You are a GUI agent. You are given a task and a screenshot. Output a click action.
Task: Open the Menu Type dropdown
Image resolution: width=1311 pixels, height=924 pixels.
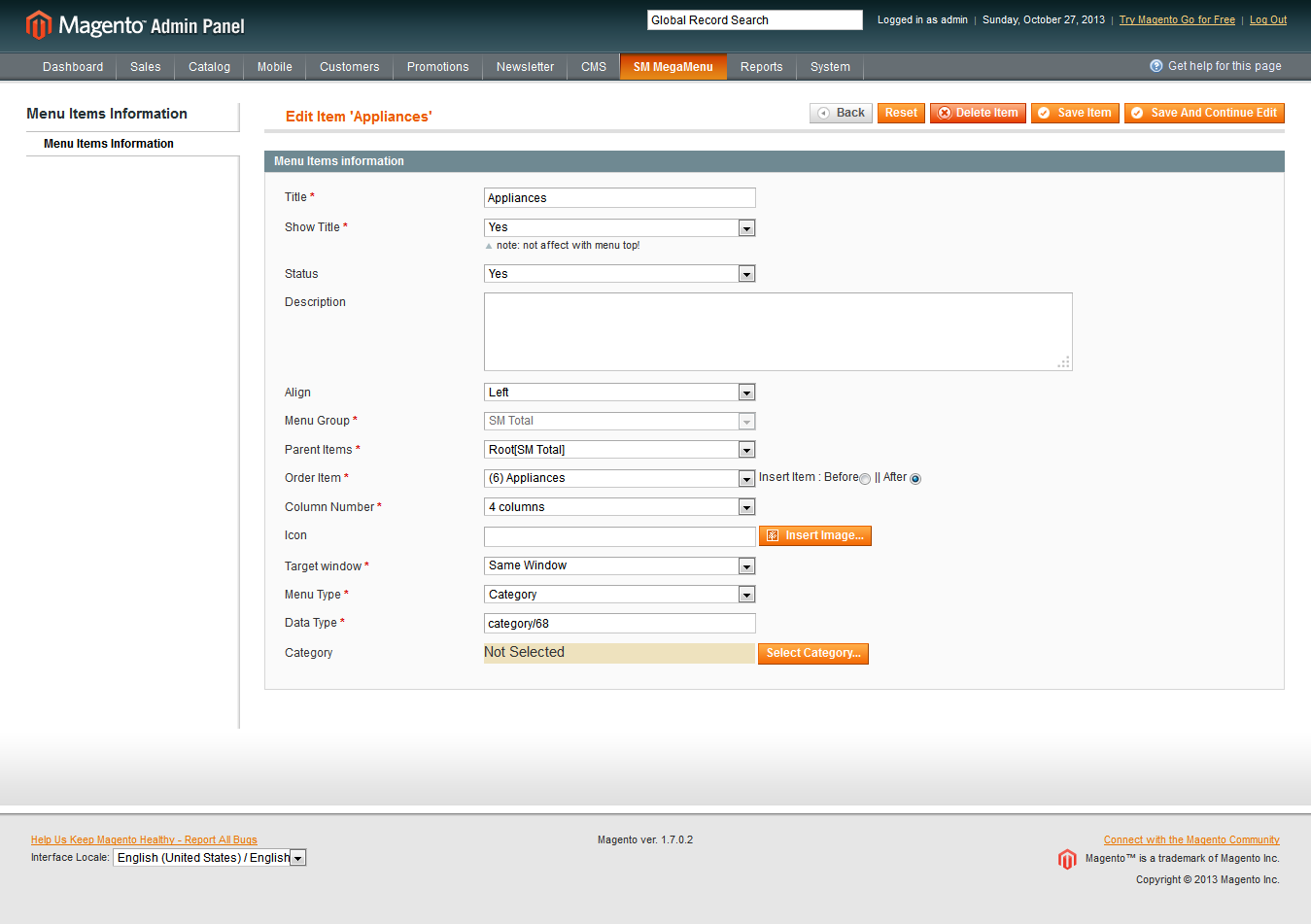click(x=620, y=595)
